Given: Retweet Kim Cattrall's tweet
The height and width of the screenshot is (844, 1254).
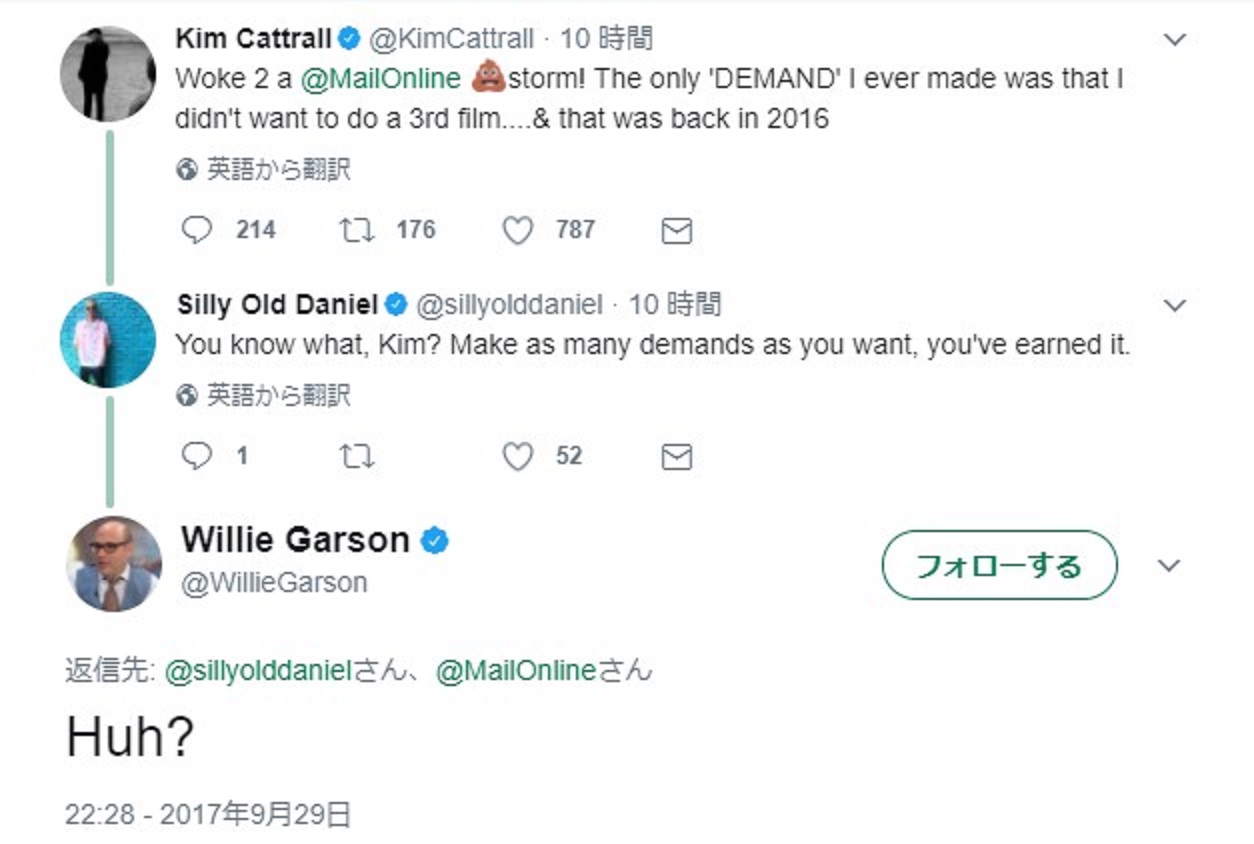Looking at the screenshot, I should [x=357, y=231].
